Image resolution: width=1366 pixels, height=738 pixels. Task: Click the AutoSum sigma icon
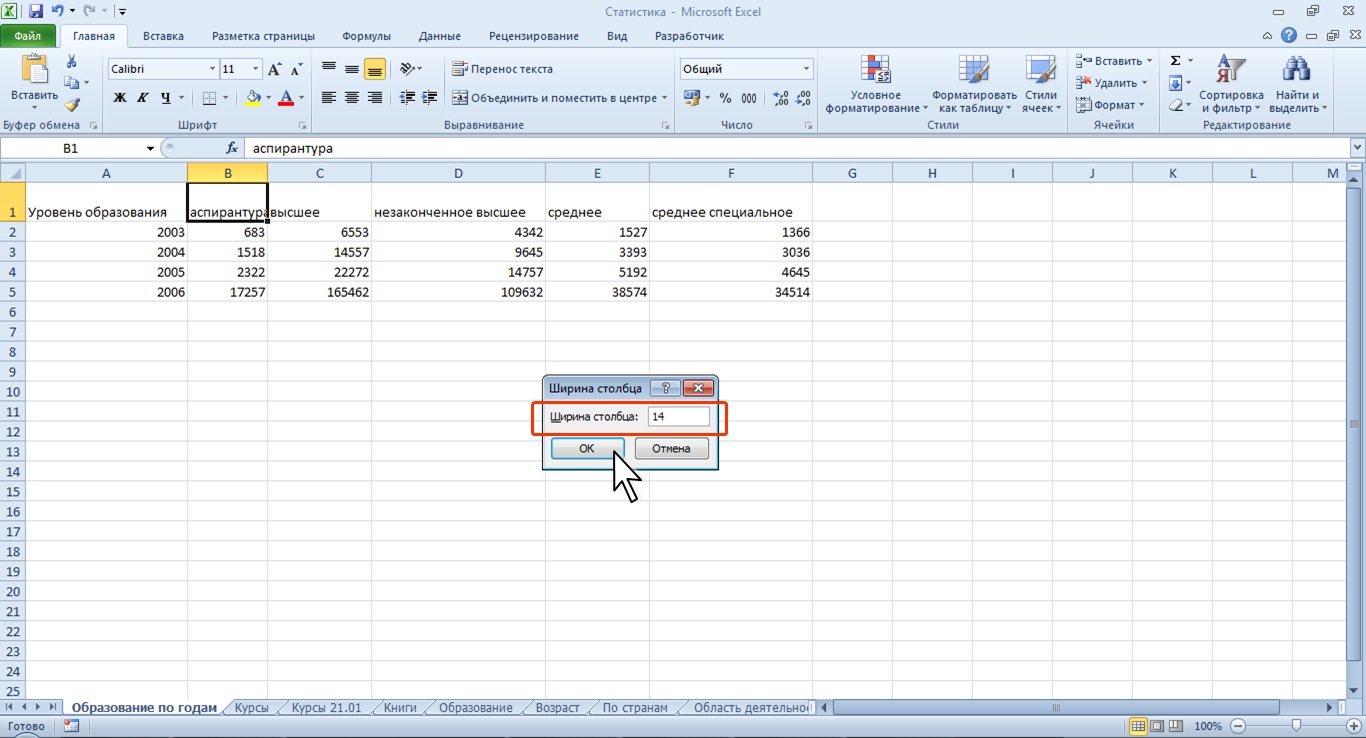[x=1176, y=61]
